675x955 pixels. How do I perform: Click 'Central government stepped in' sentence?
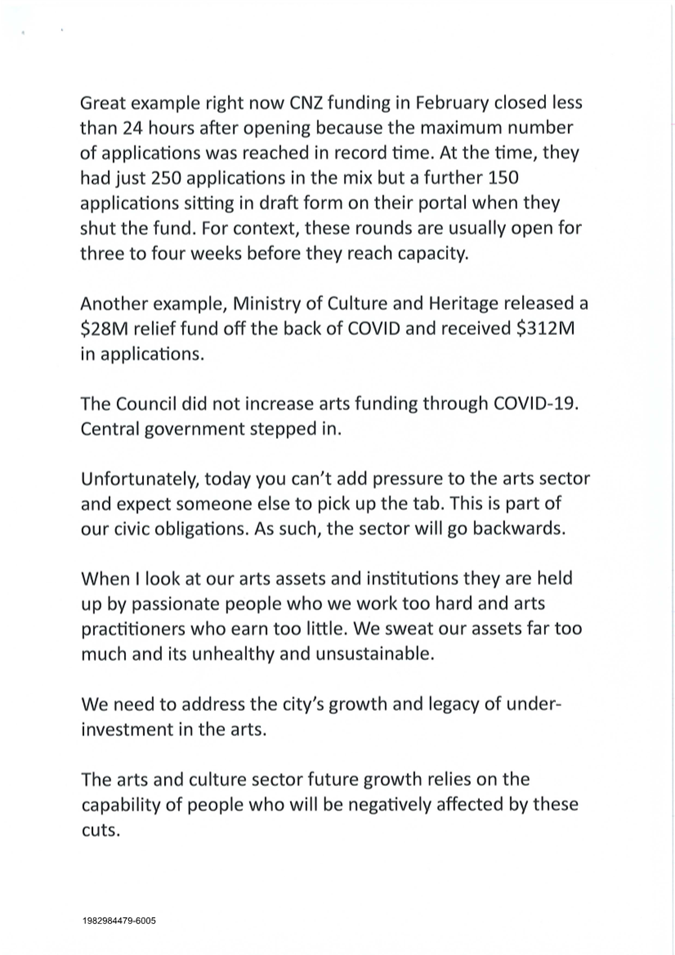coord(211,429)
